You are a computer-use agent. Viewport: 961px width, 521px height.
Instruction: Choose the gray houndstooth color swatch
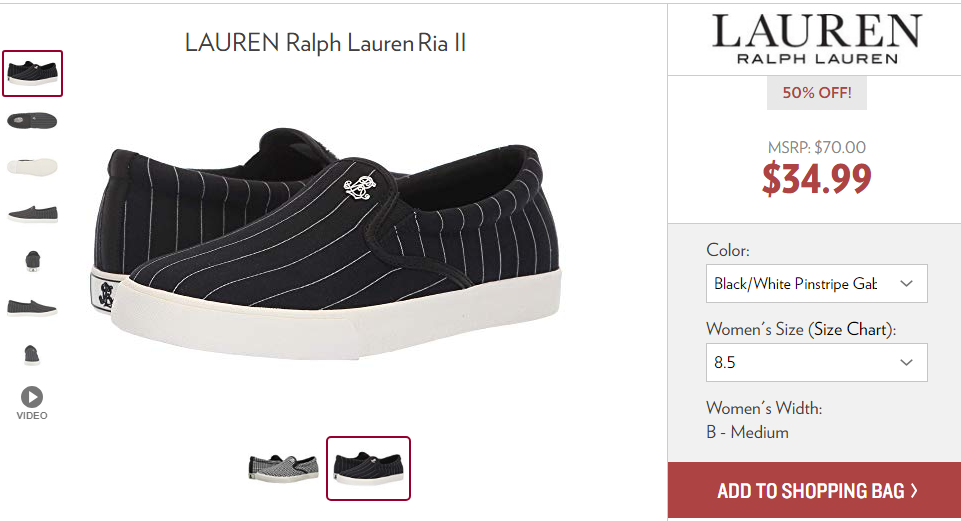point(283,468)
